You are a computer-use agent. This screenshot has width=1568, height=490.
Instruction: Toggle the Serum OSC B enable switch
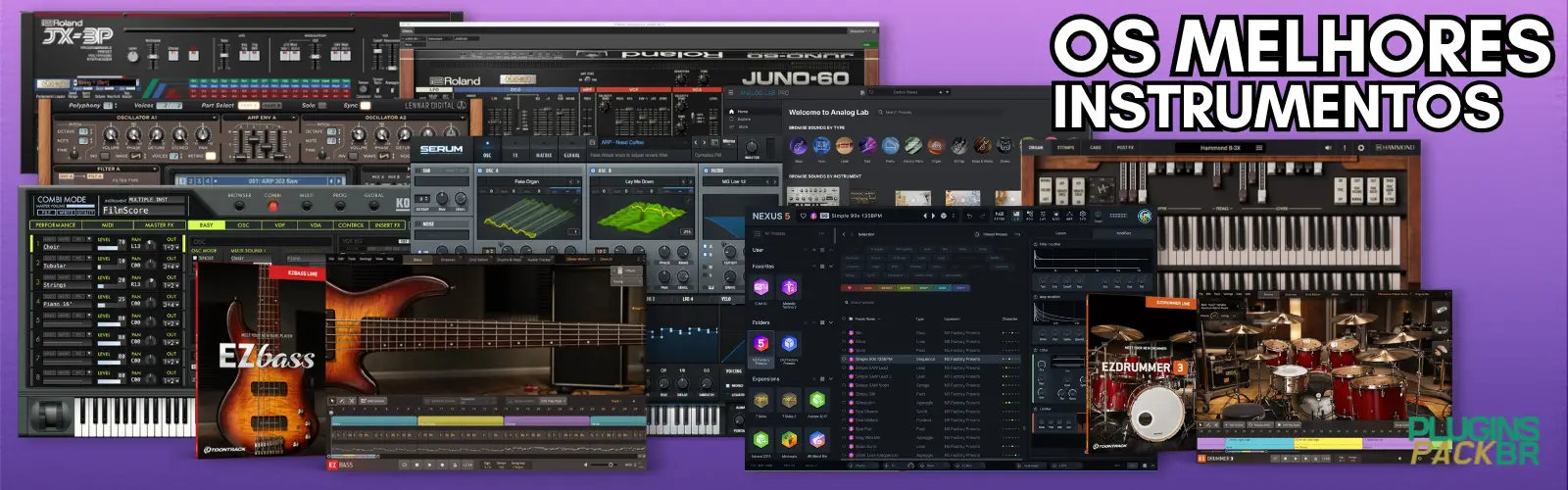592,171
